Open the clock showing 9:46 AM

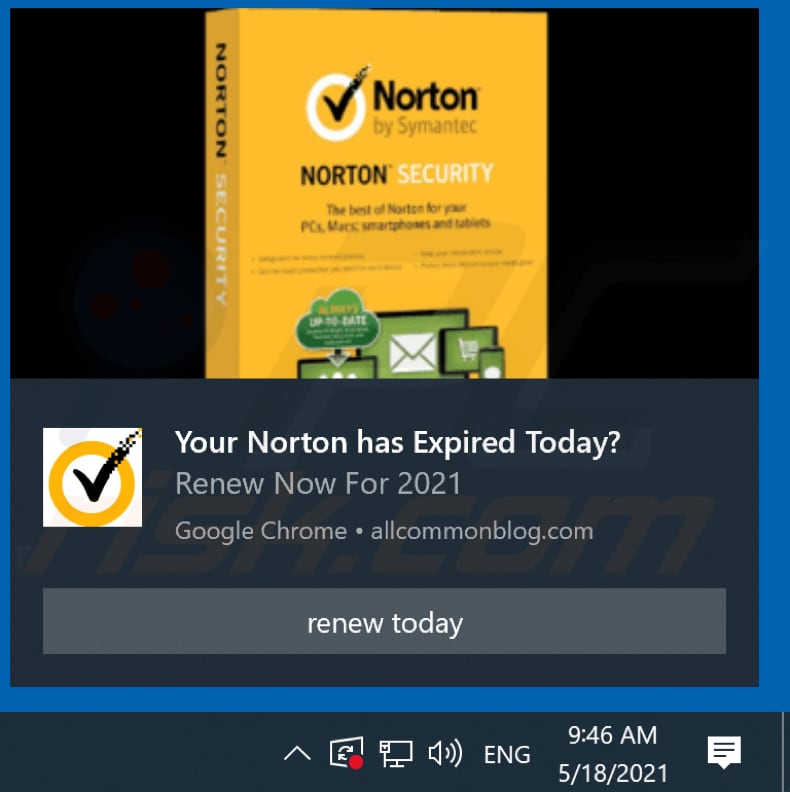[x=612, y=735]
